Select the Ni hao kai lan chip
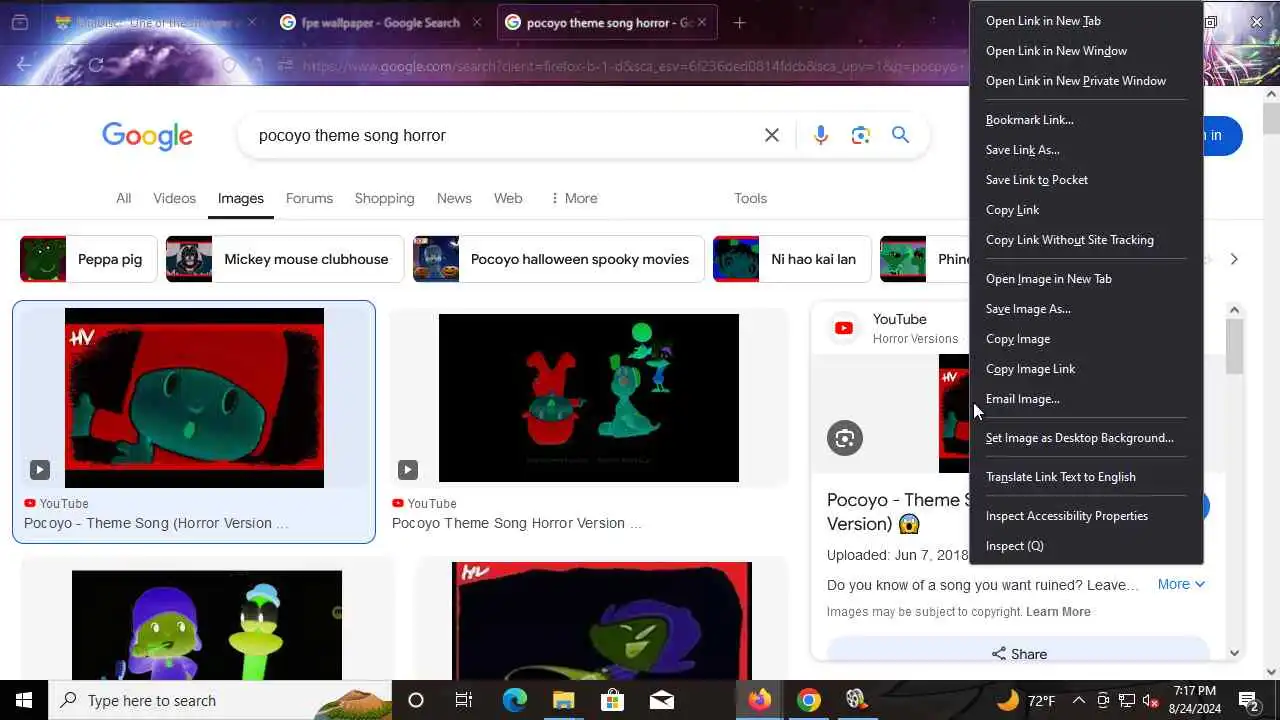Image resolution: width=1280 pixels, height=720 pixels. pyautogui.click(x=791, y=259)
